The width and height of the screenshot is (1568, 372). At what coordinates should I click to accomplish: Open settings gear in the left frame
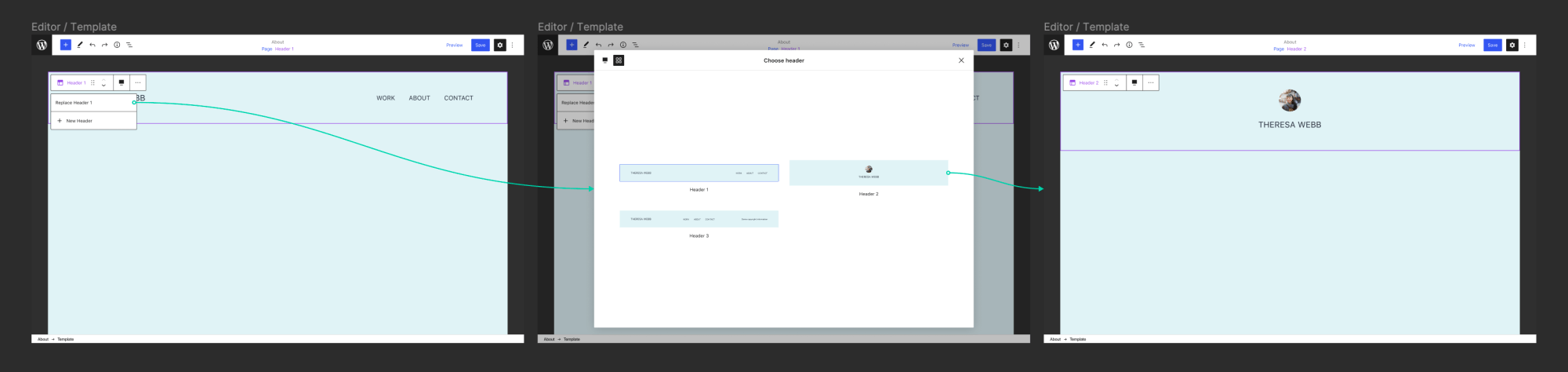click(x=500, y=45)
